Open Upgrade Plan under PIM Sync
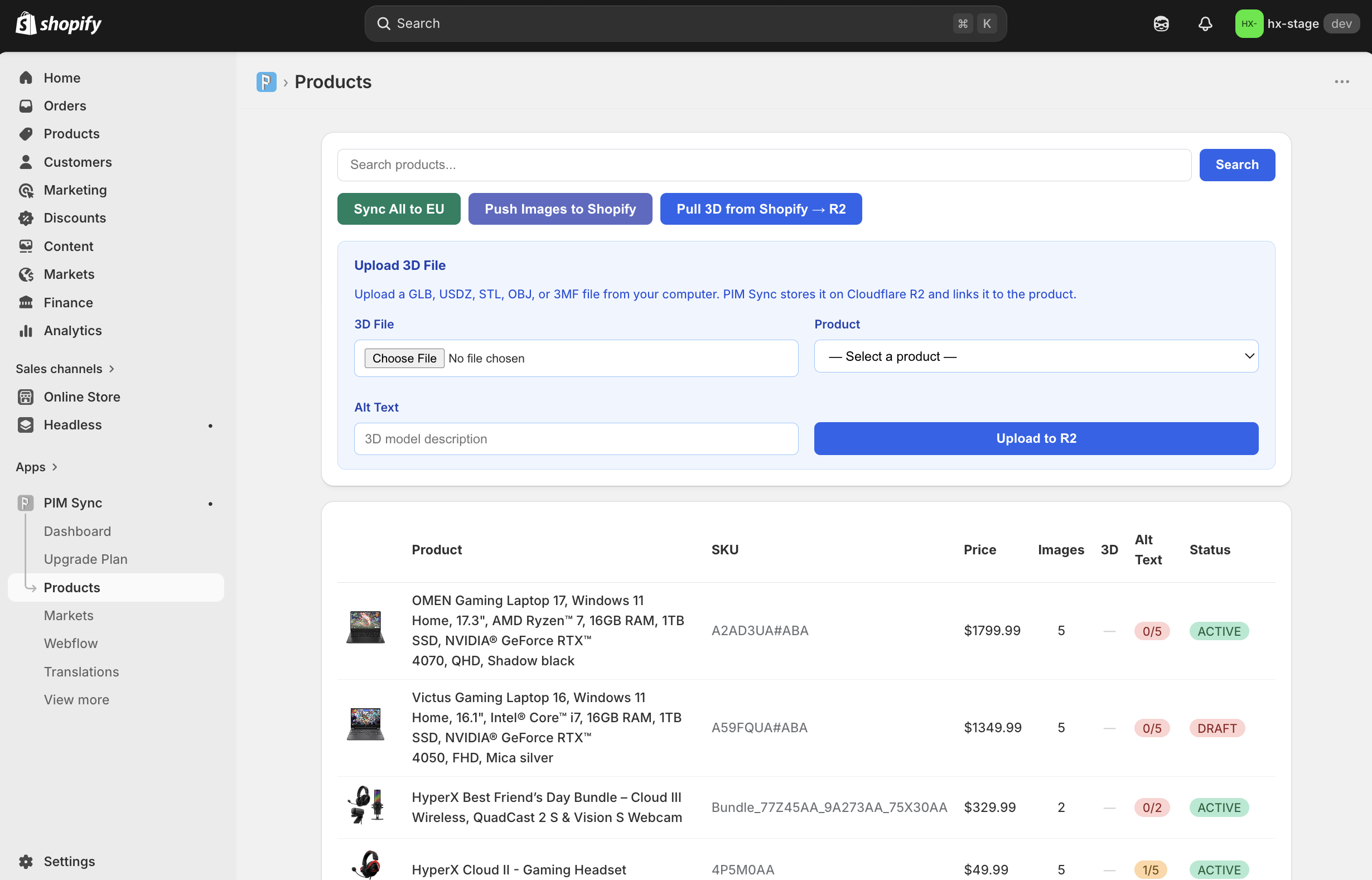Screen dimensions: 1372x880 [x=86, y=559]
